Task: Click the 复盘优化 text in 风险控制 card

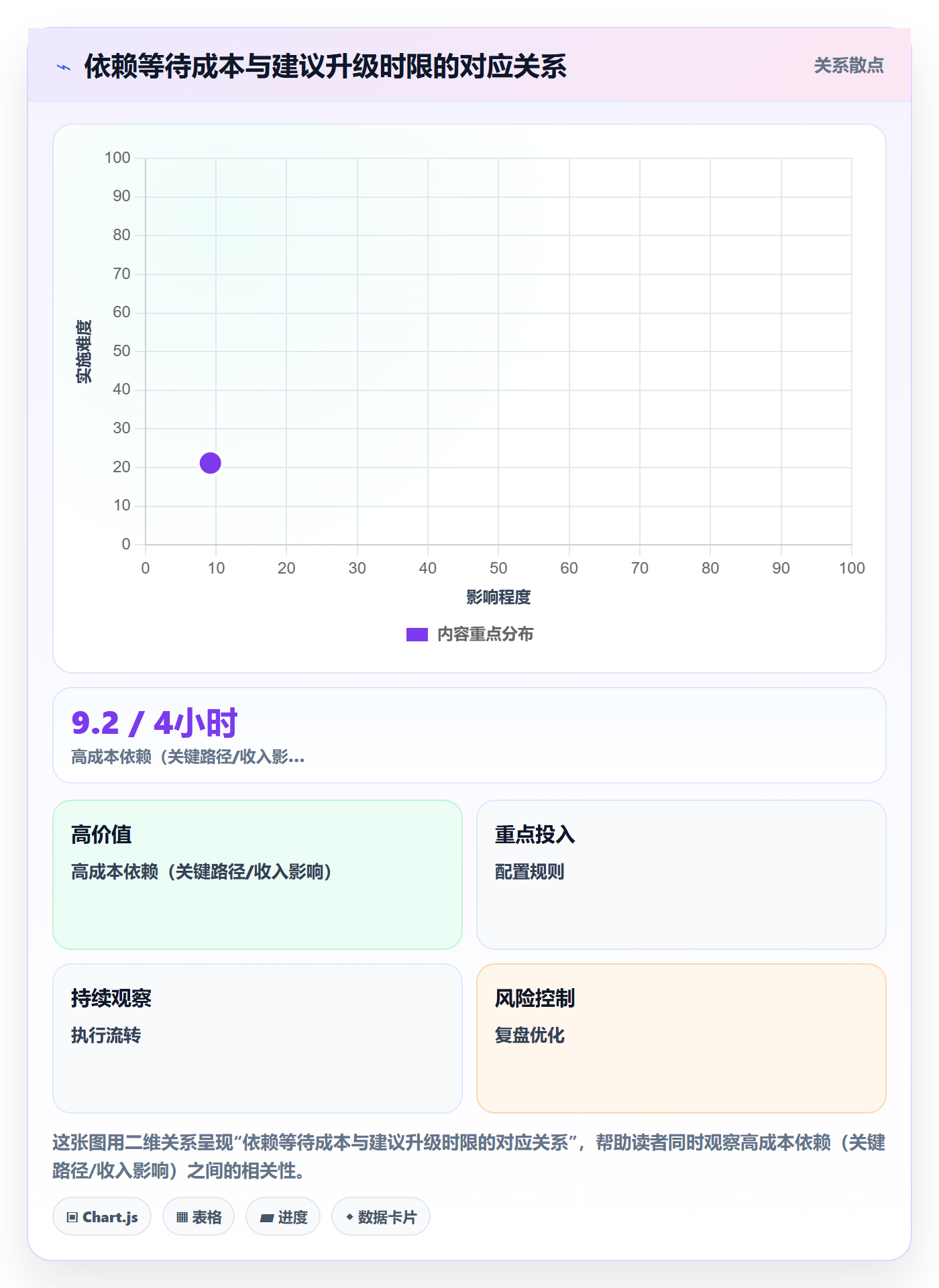Action: click(530, 1035)
